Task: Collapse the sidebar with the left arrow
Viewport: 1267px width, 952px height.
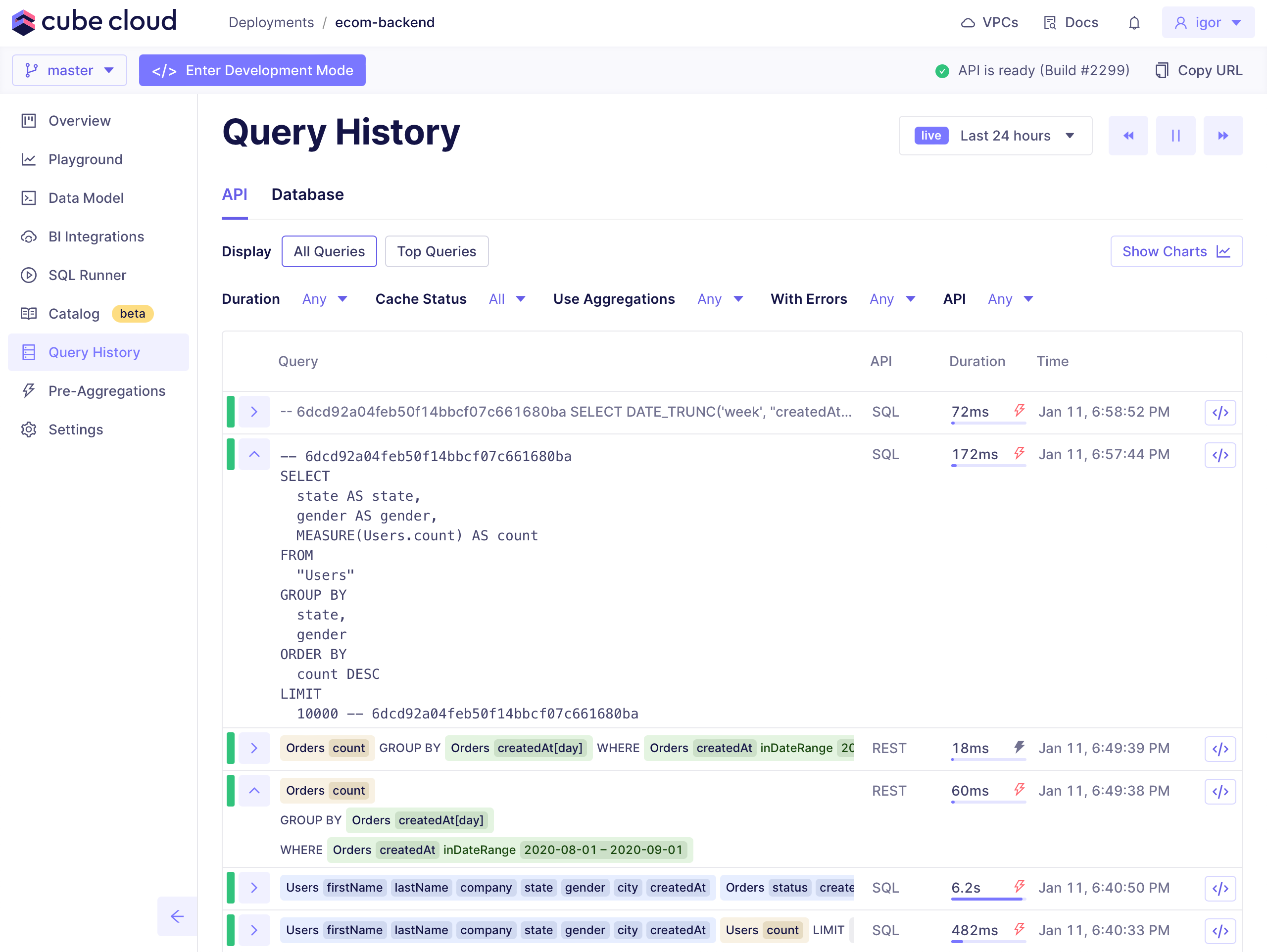Action: point(177,916)
